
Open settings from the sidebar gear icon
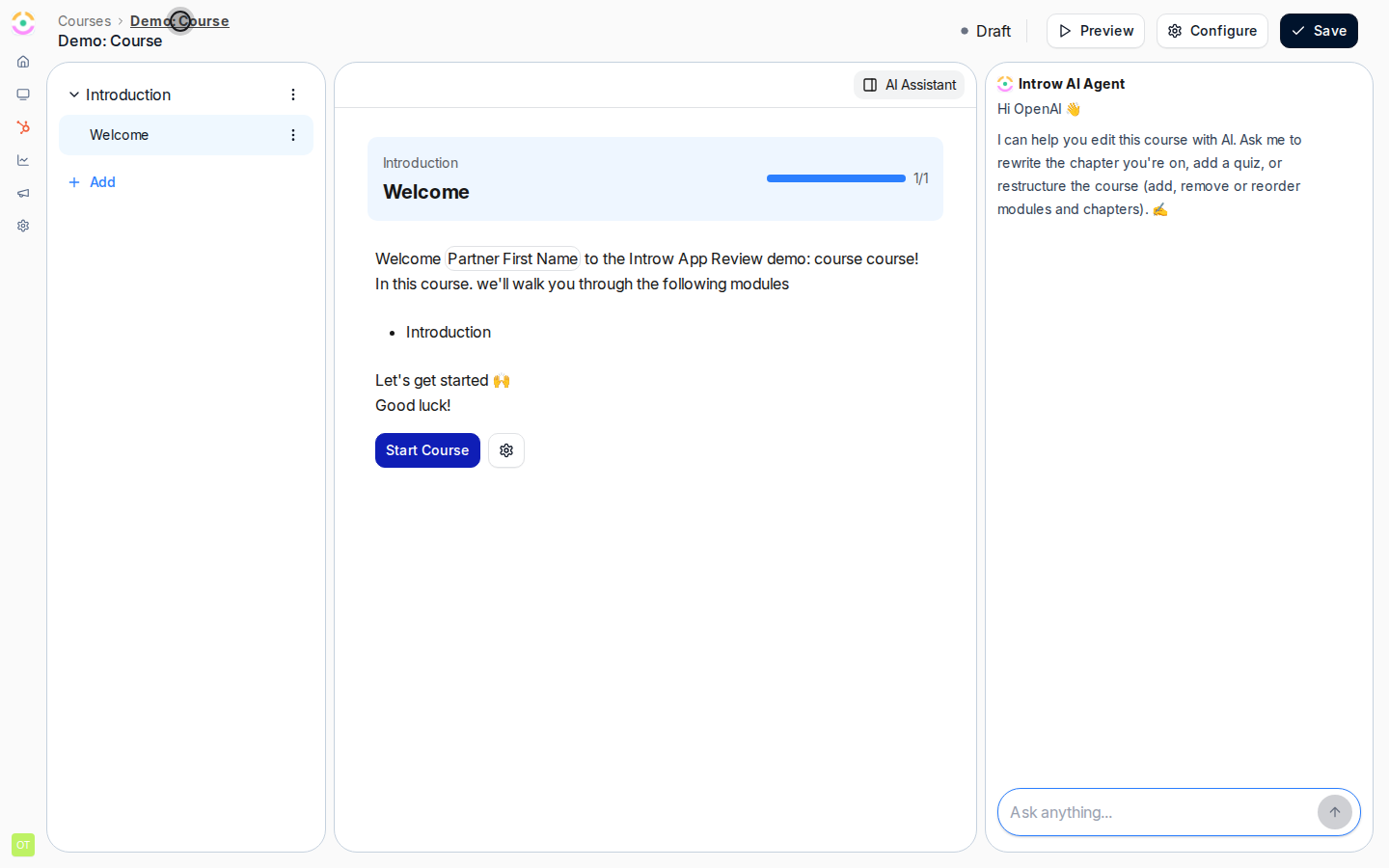click(23, 226)
